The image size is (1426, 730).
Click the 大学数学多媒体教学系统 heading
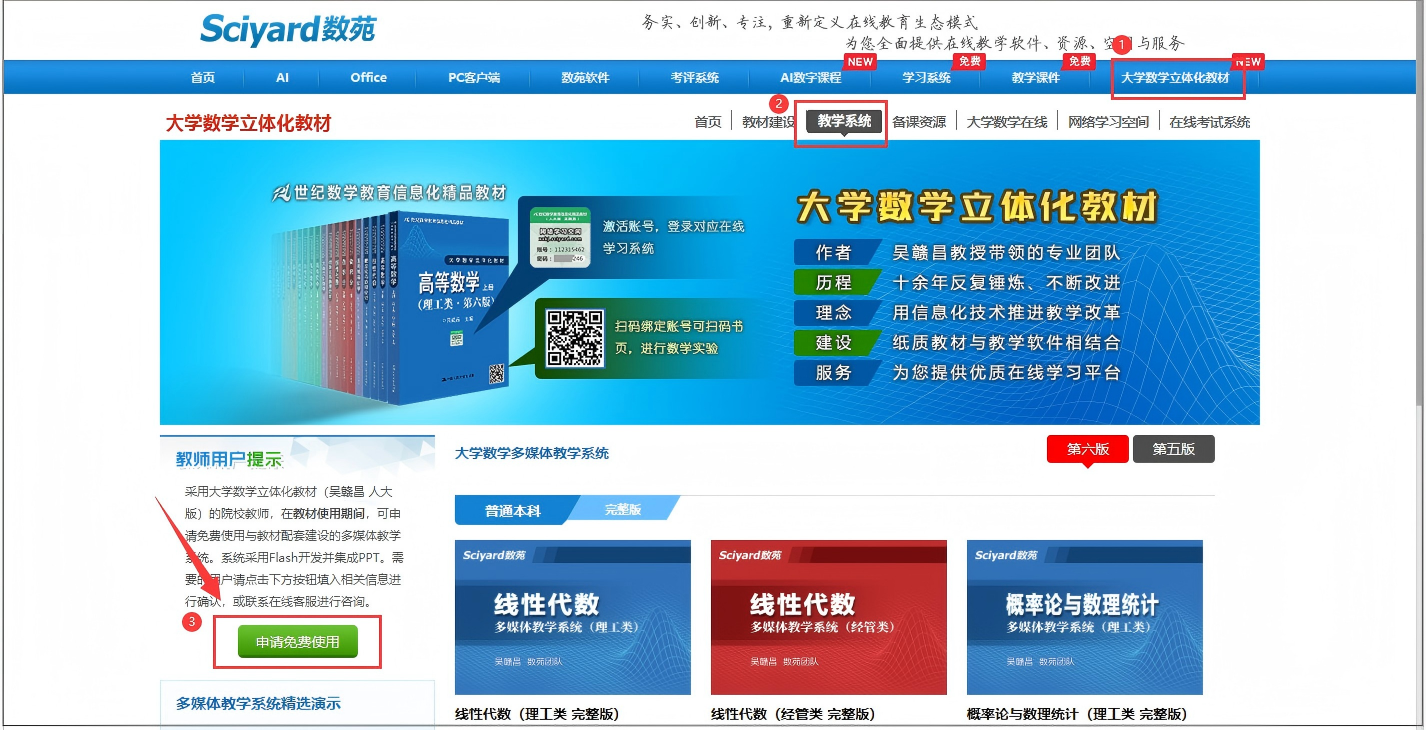click(532, 453)
